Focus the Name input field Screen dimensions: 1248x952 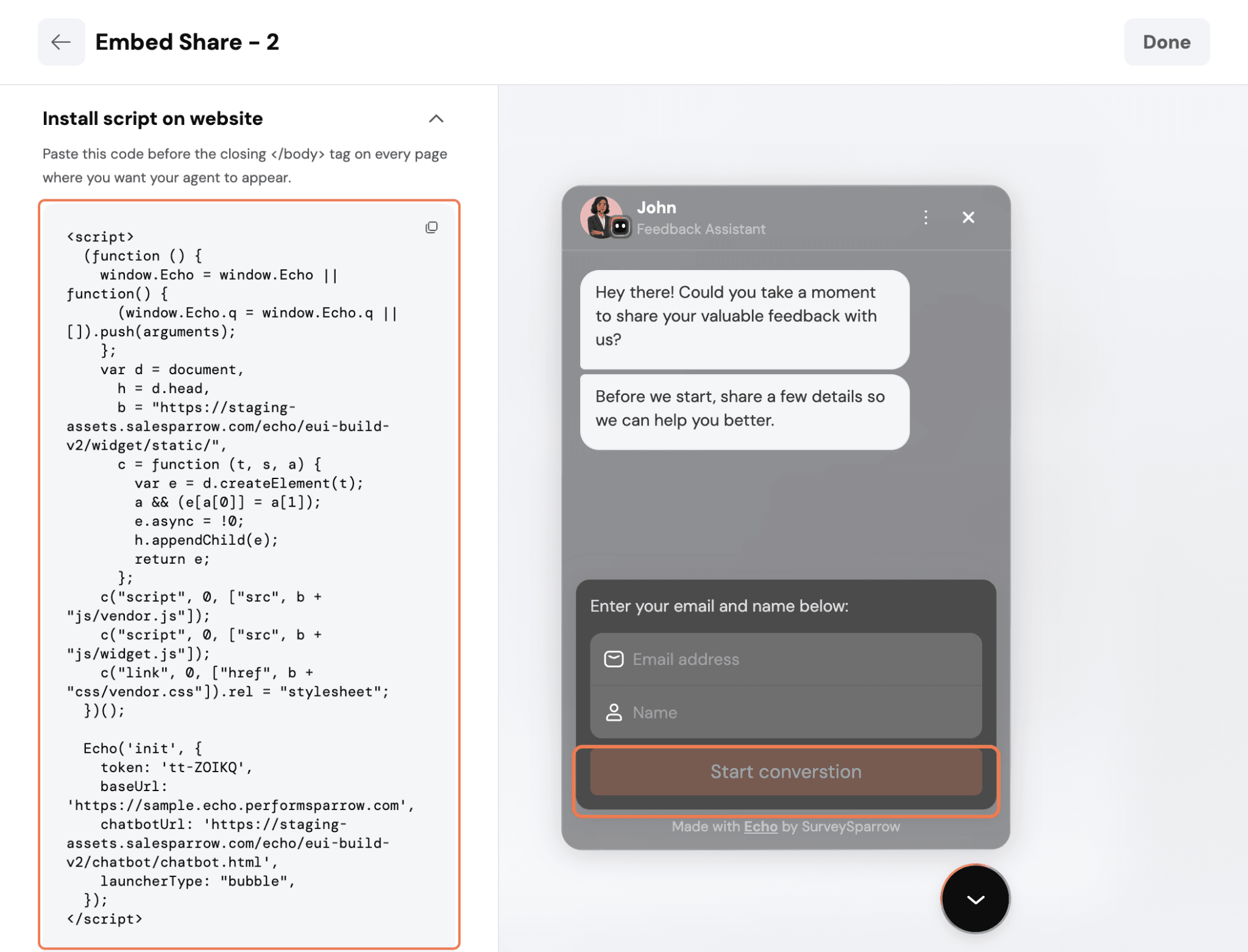[x=785, y=712]
